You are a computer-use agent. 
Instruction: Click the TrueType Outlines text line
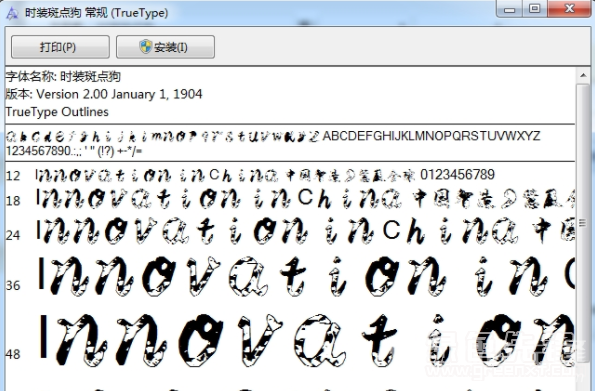pos(57,112)
